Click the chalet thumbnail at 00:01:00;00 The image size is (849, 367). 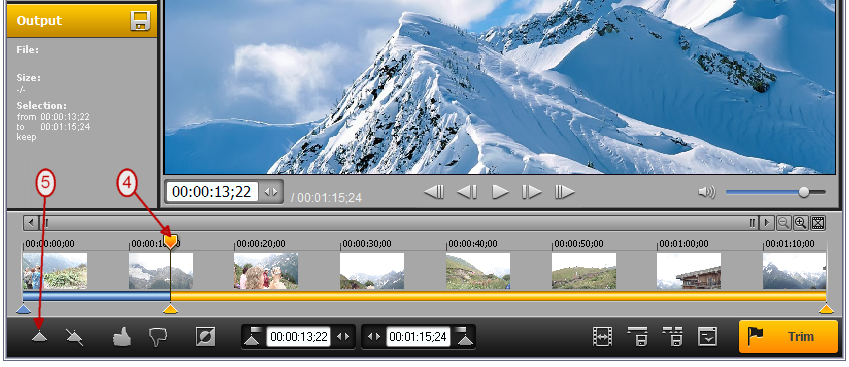point(689,271)
